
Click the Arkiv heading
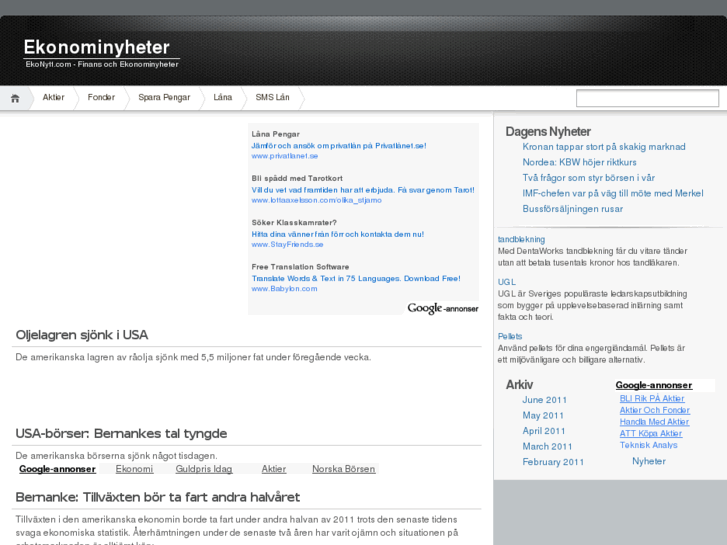click(519, 385)
